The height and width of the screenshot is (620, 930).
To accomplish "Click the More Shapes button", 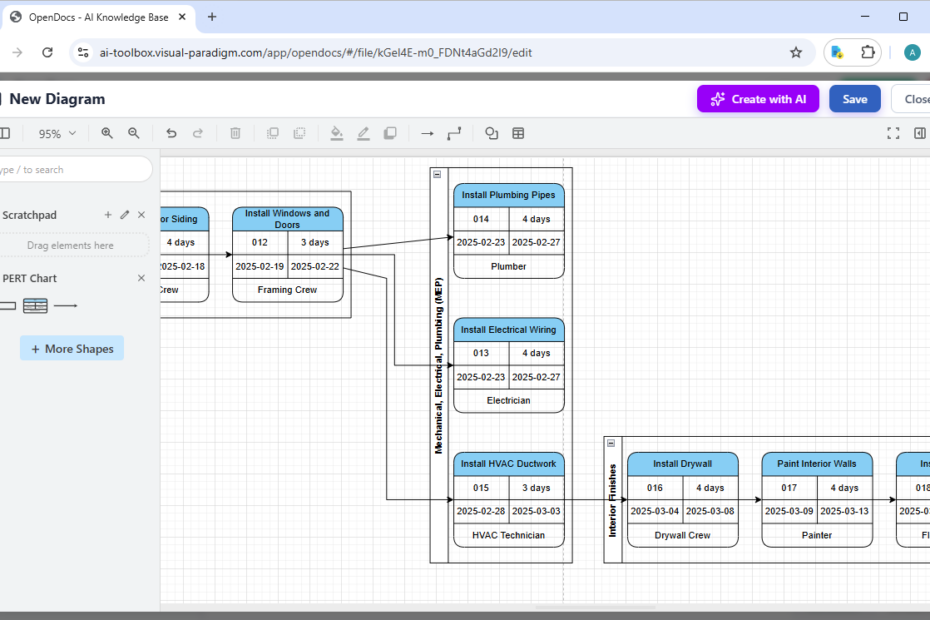I will point(71,347).
